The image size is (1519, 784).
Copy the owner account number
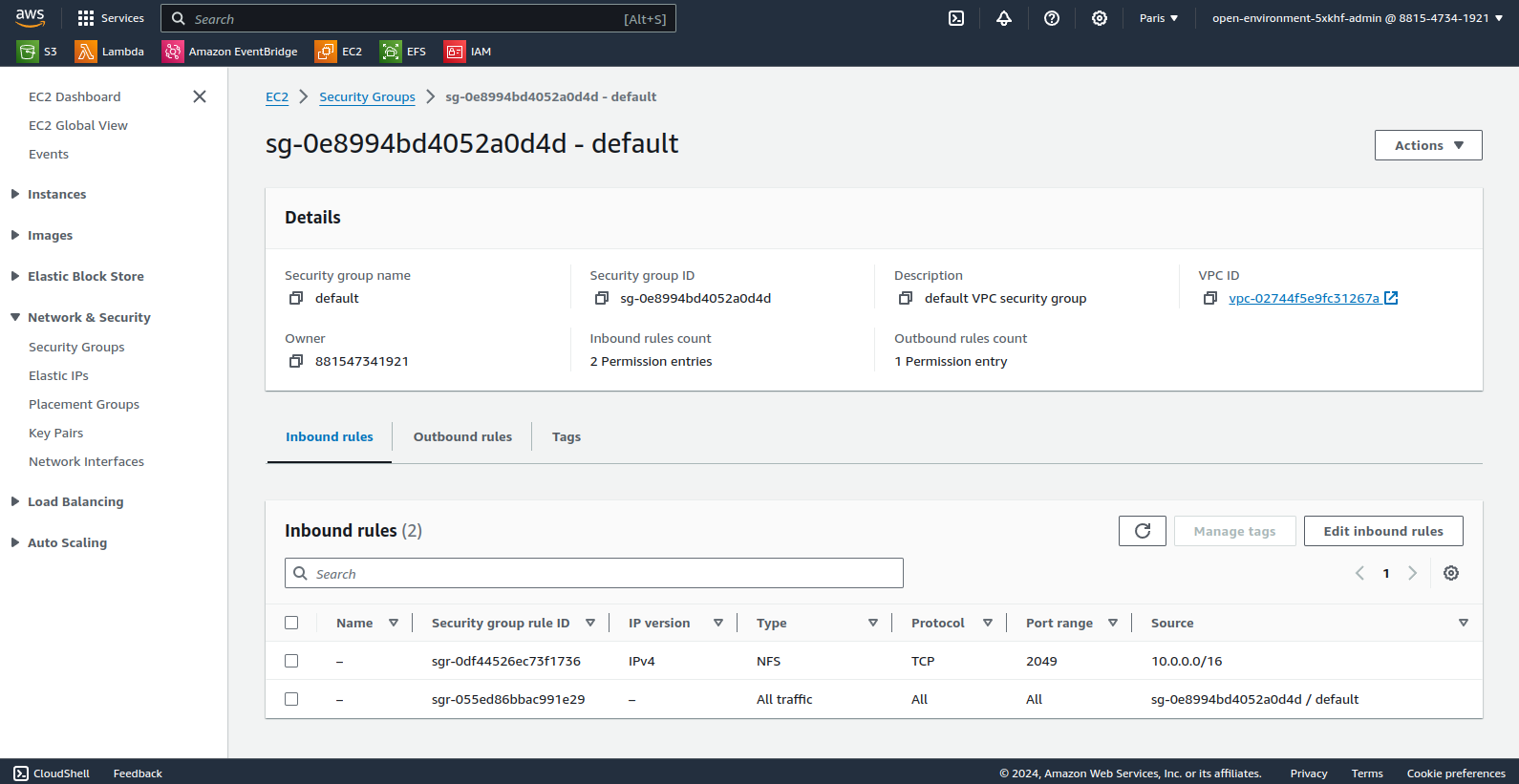click(x=296, y=361)
